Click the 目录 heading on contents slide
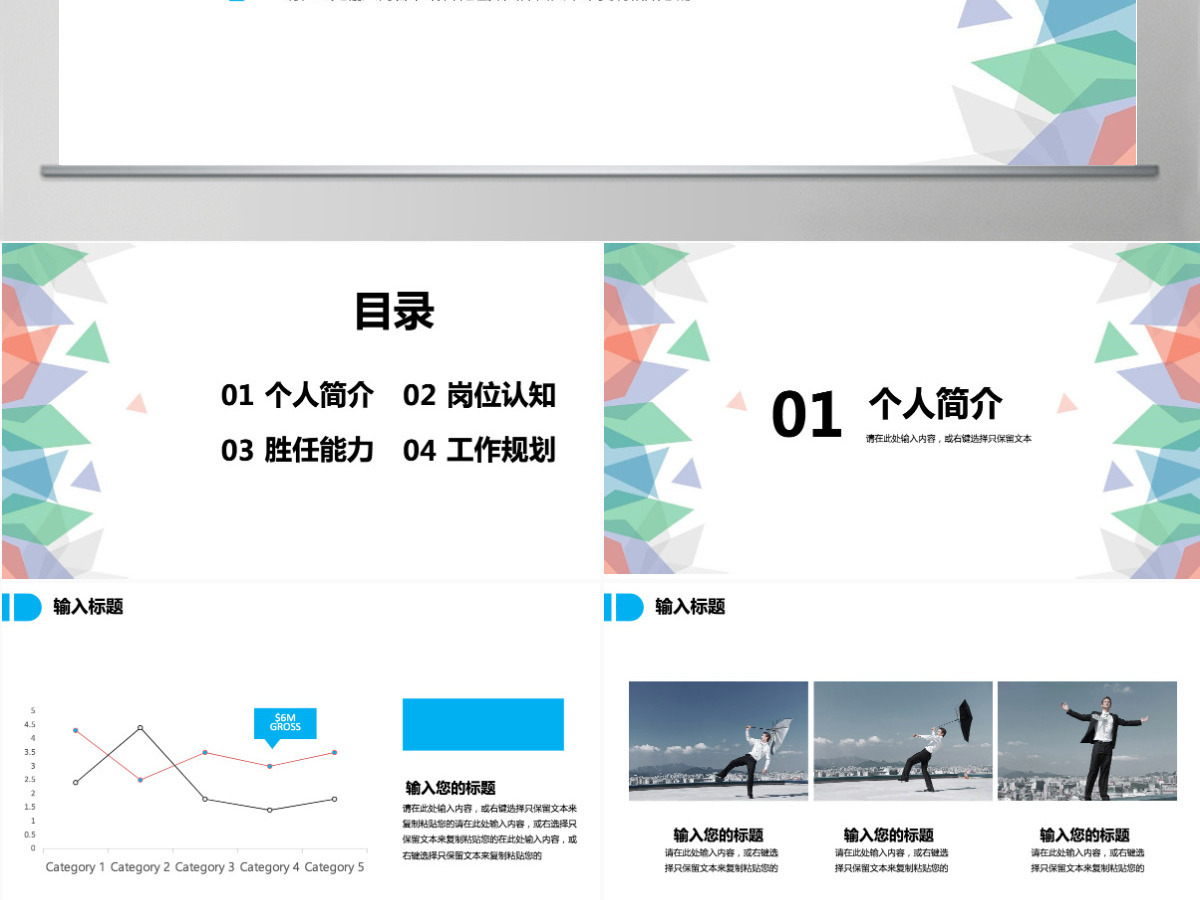 tap(394, 312)
